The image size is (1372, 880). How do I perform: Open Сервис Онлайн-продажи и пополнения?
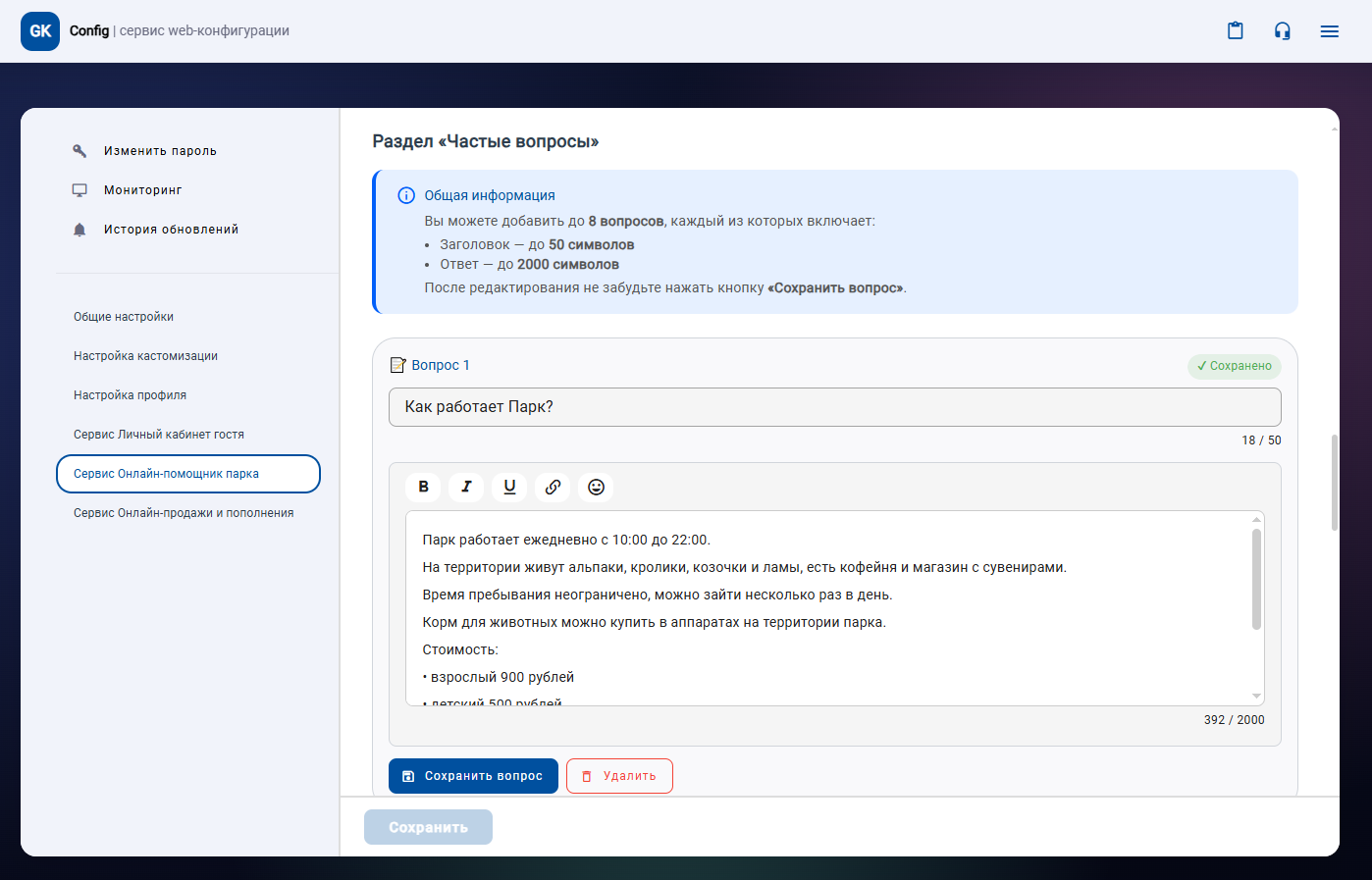pos(184,513)
